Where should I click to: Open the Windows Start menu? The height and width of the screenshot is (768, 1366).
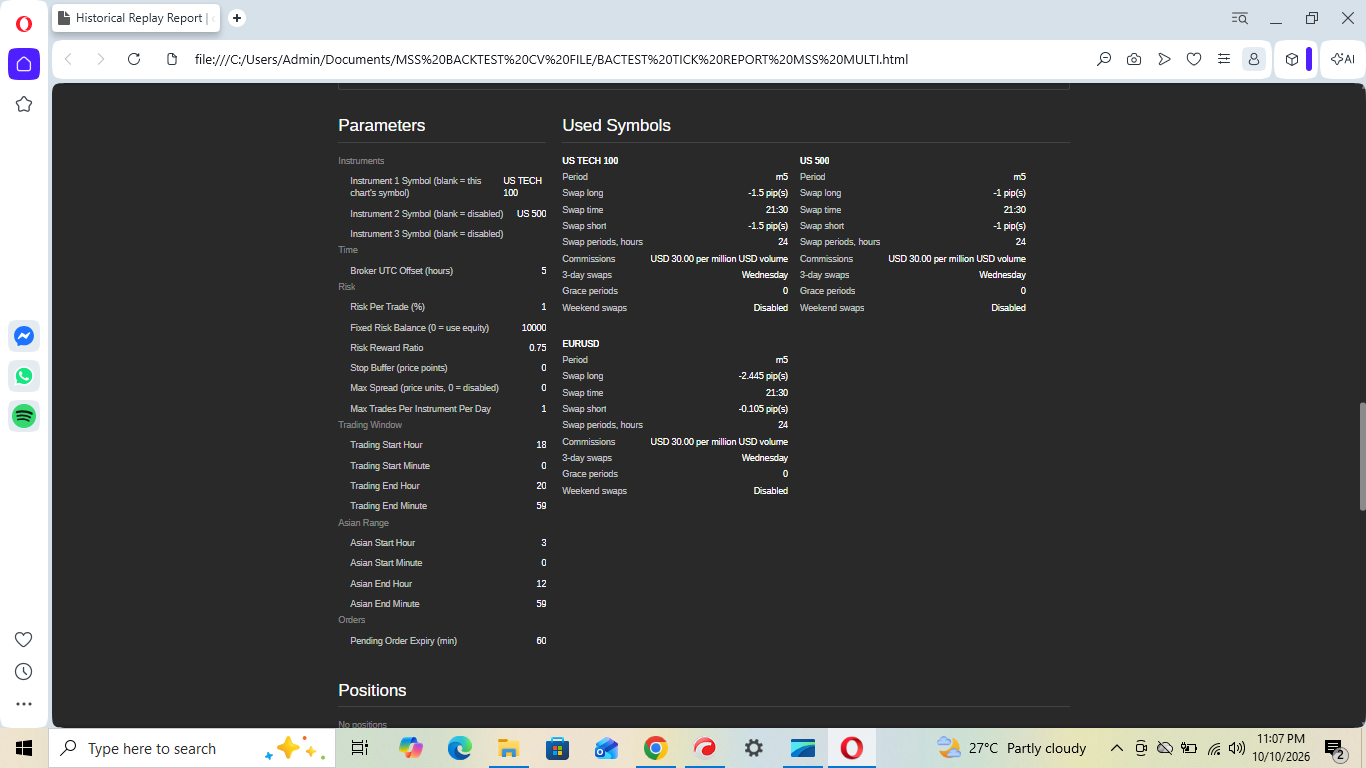click(24, 748)
